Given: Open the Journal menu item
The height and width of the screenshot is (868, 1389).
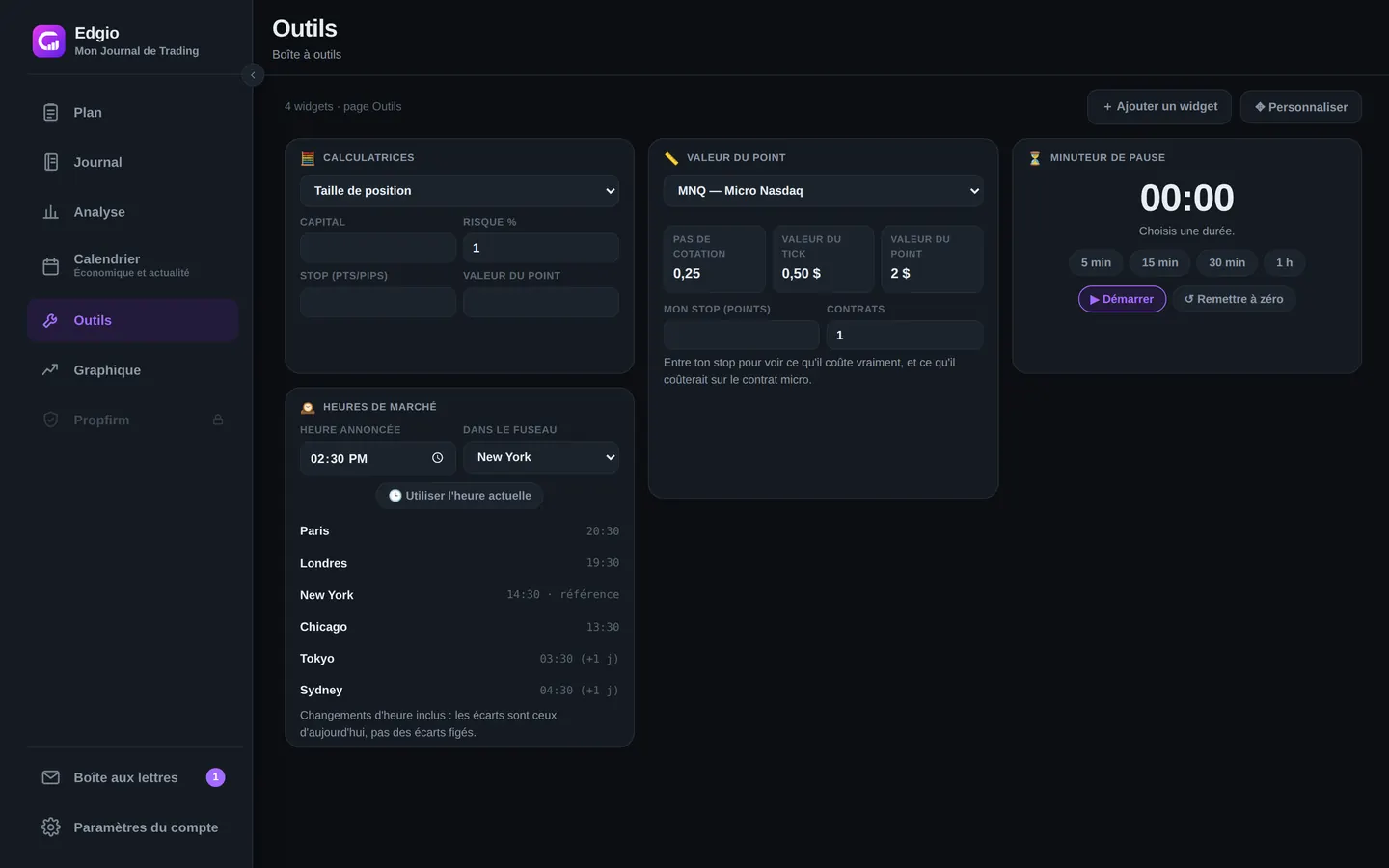Looking at the screenshot, I should 133,162.
